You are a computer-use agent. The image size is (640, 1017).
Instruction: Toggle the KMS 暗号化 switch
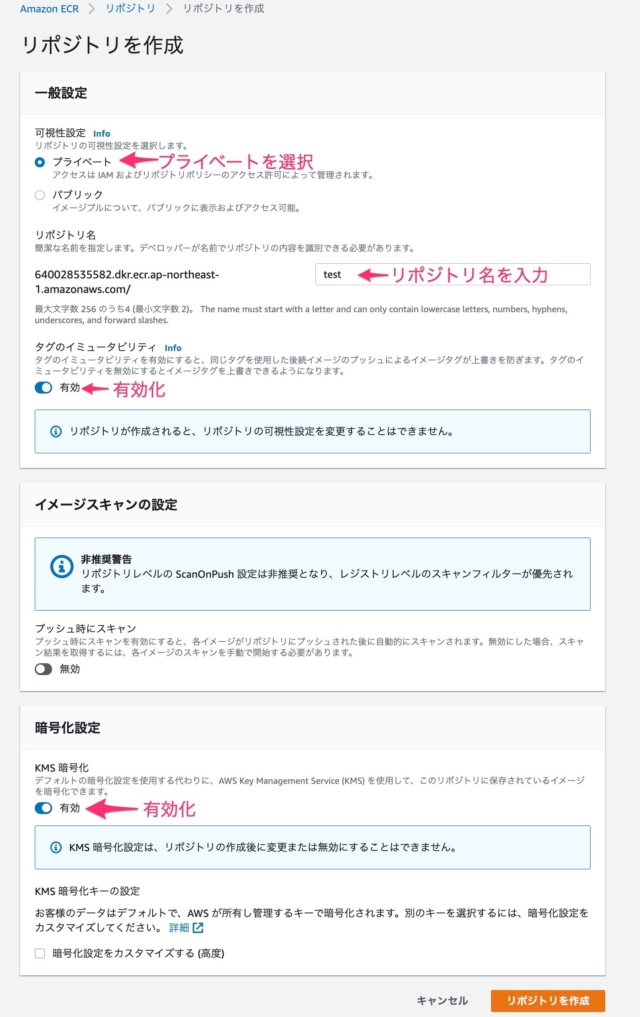43,808
